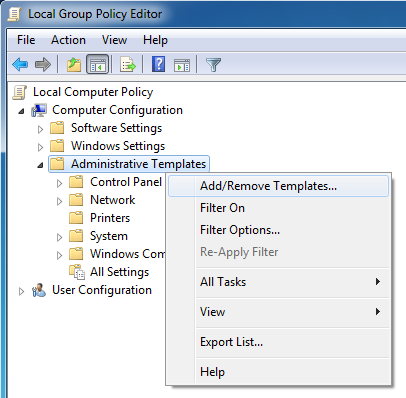Expand the User Configuration node
Image resolution: width=406 pixels, height=398 pixels.
pos(21,291)
